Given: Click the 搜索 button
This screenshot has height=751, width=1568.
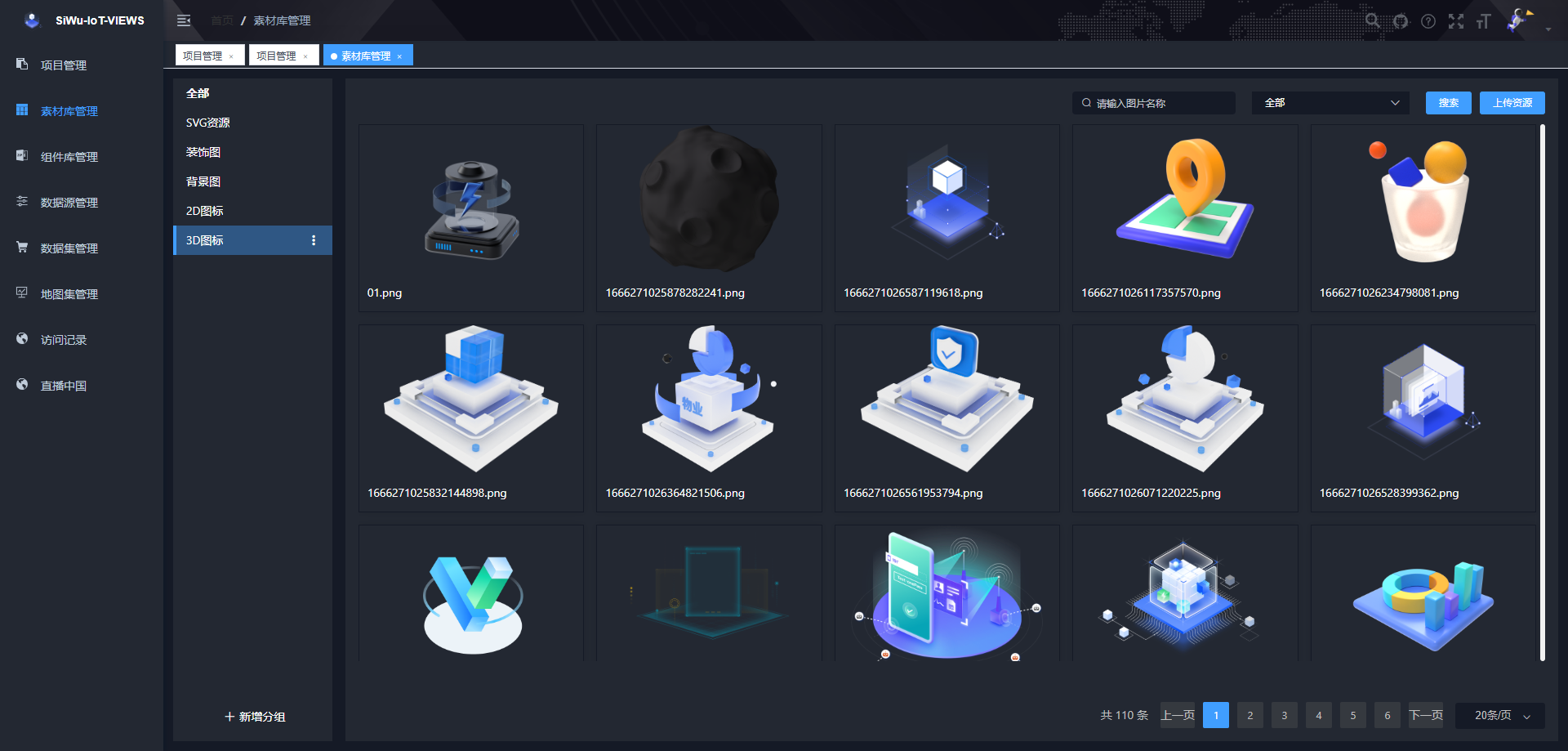Looking at the screenshot, I should (1448, 103).
